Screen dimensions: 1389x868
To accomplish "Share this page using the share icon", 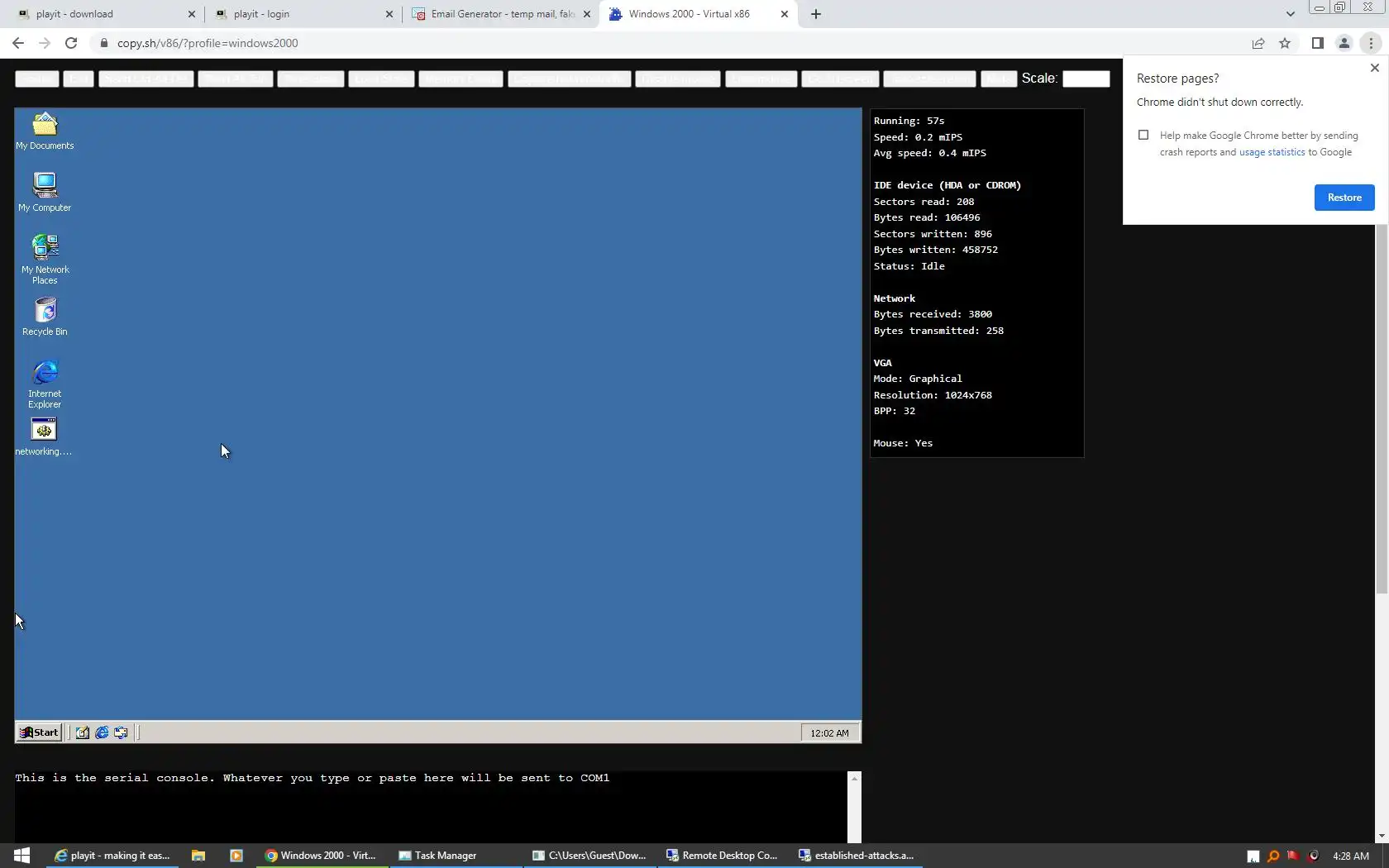I will pos(1258,43).
